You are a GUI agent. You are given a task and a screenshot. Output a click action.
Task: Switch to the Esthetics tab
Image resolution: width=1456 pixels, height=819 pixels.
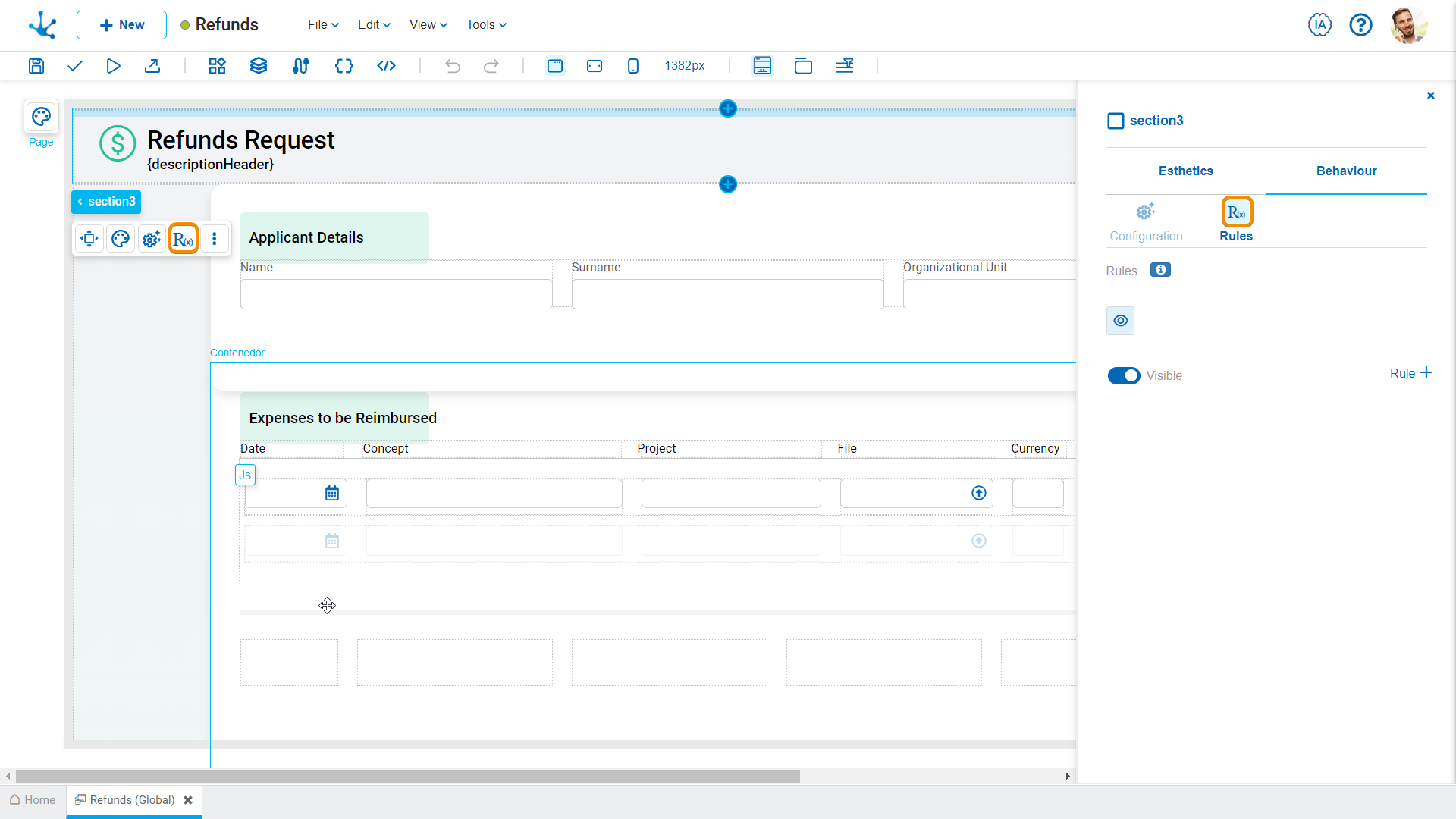point(1185,171)
